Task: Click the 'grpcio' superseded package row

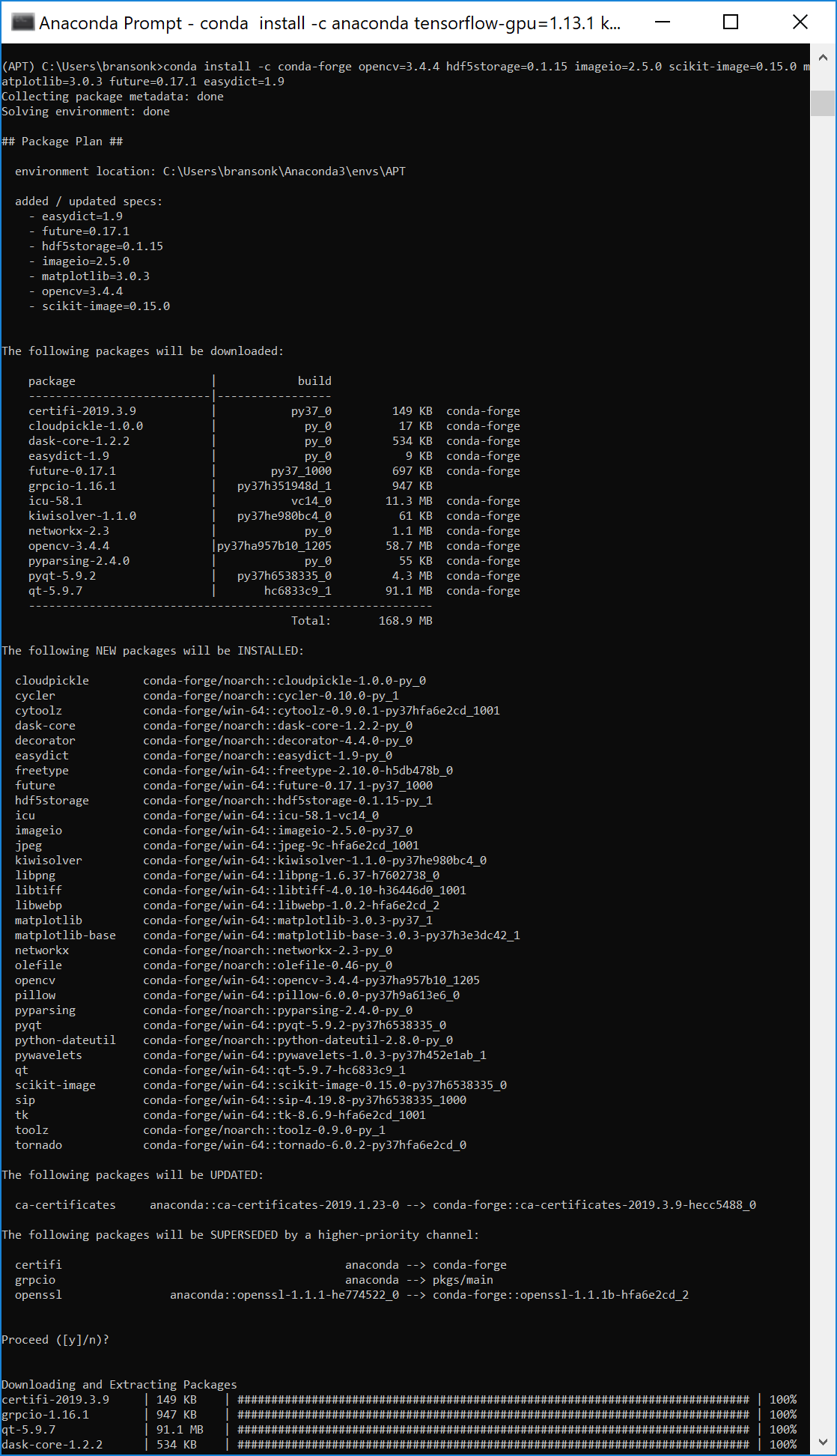Action: click(x=254, y=1280)
